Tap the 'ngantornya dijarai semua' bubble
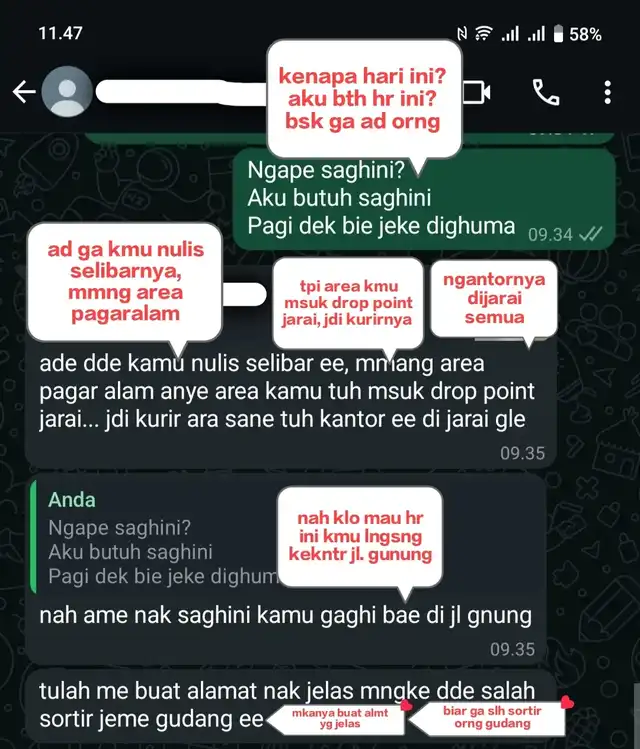 494,298
